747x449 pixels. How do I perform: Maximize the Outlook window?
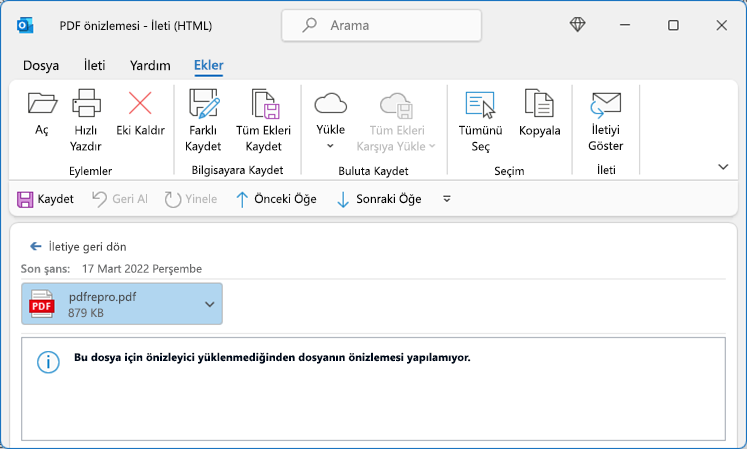[x=673, y=25]
